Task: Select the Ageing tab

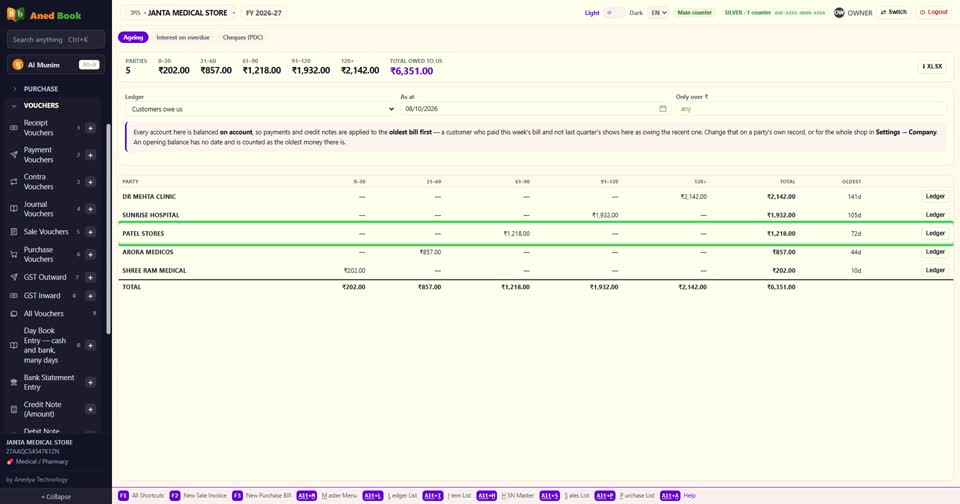Action: (133, 37)
